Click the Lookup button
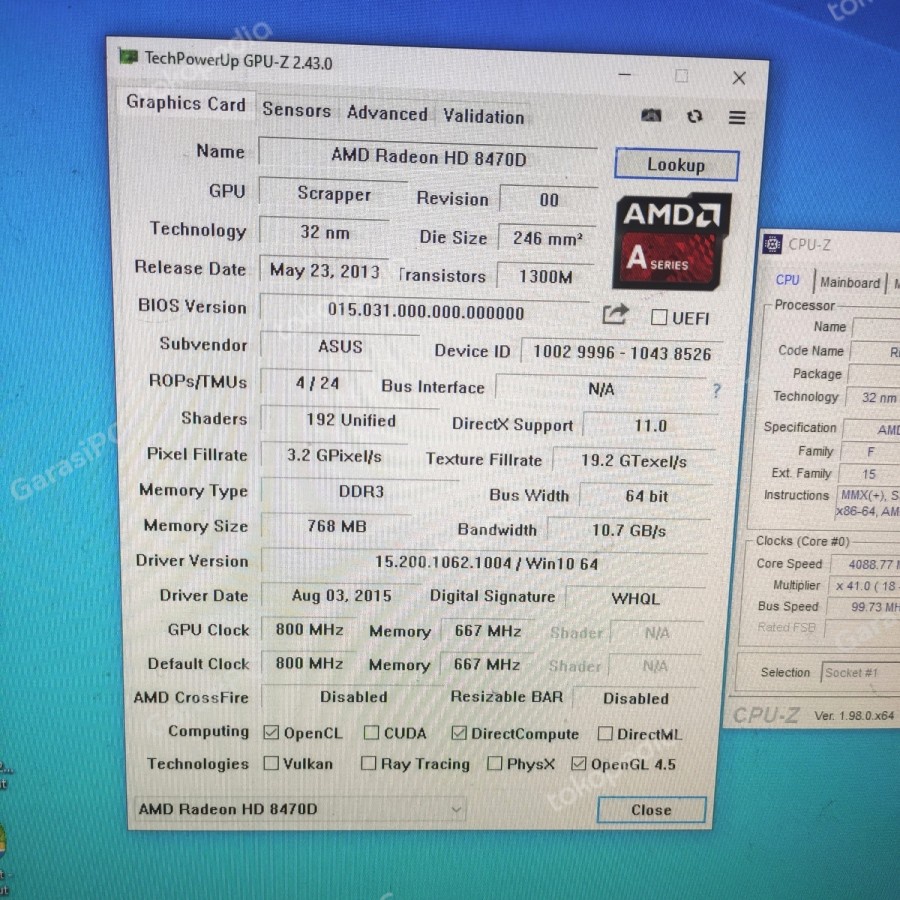900x900 pixels. [x=676, y=165]
